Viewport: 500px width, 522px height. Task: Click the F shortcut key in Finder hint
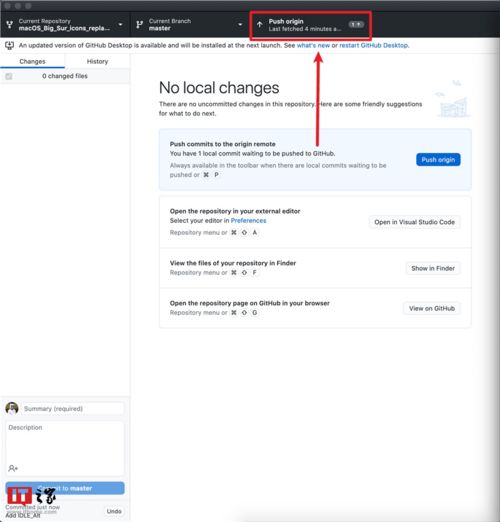[x=254, y=272]
